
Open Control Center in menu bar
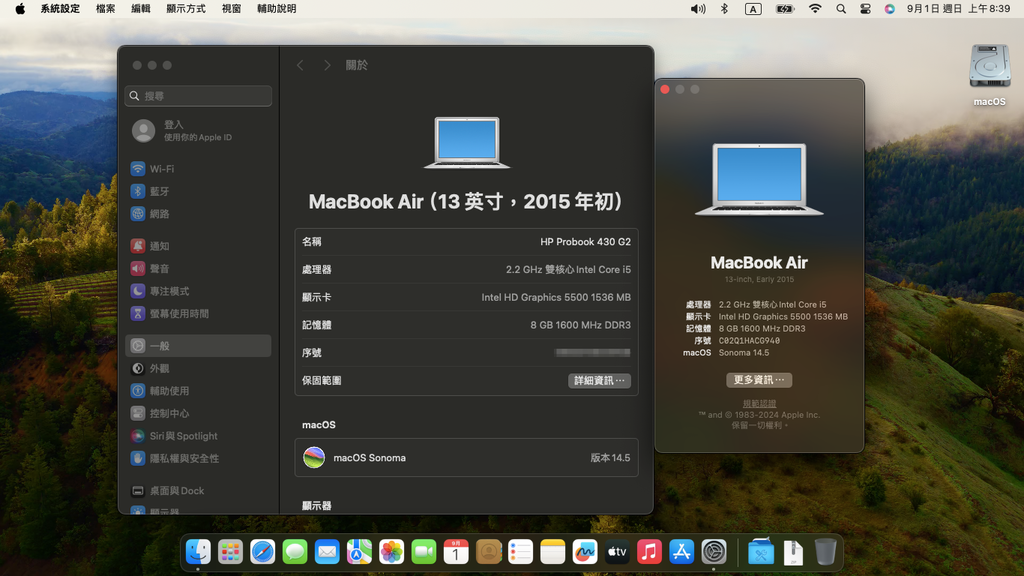click(865, 8)
